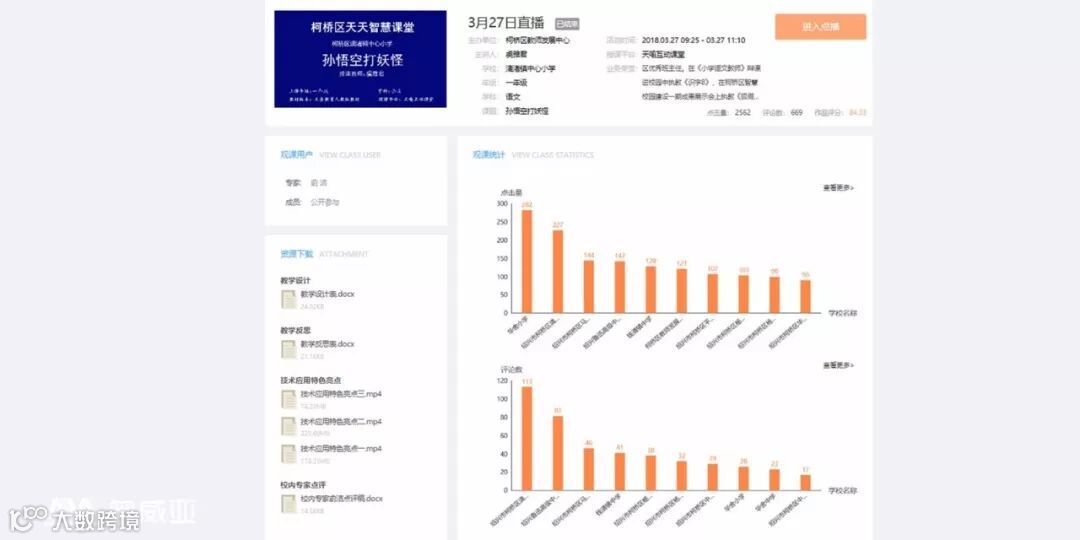Click the time range 2018.03.27 09:25 - 03.27 11:10
The image size is (1080, 540).
click(693, 41)
